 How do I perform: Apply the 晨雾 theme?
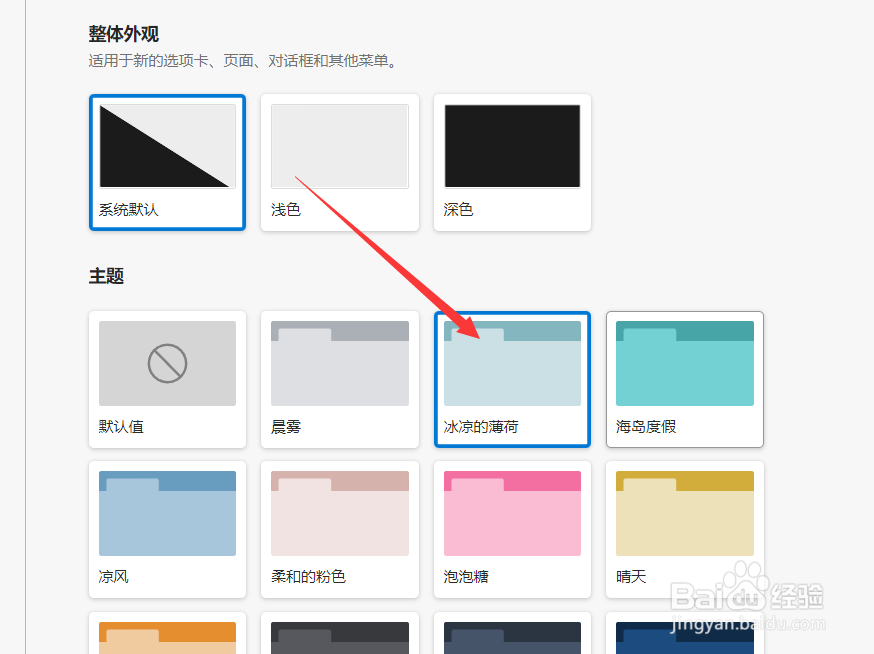point(339,379)
